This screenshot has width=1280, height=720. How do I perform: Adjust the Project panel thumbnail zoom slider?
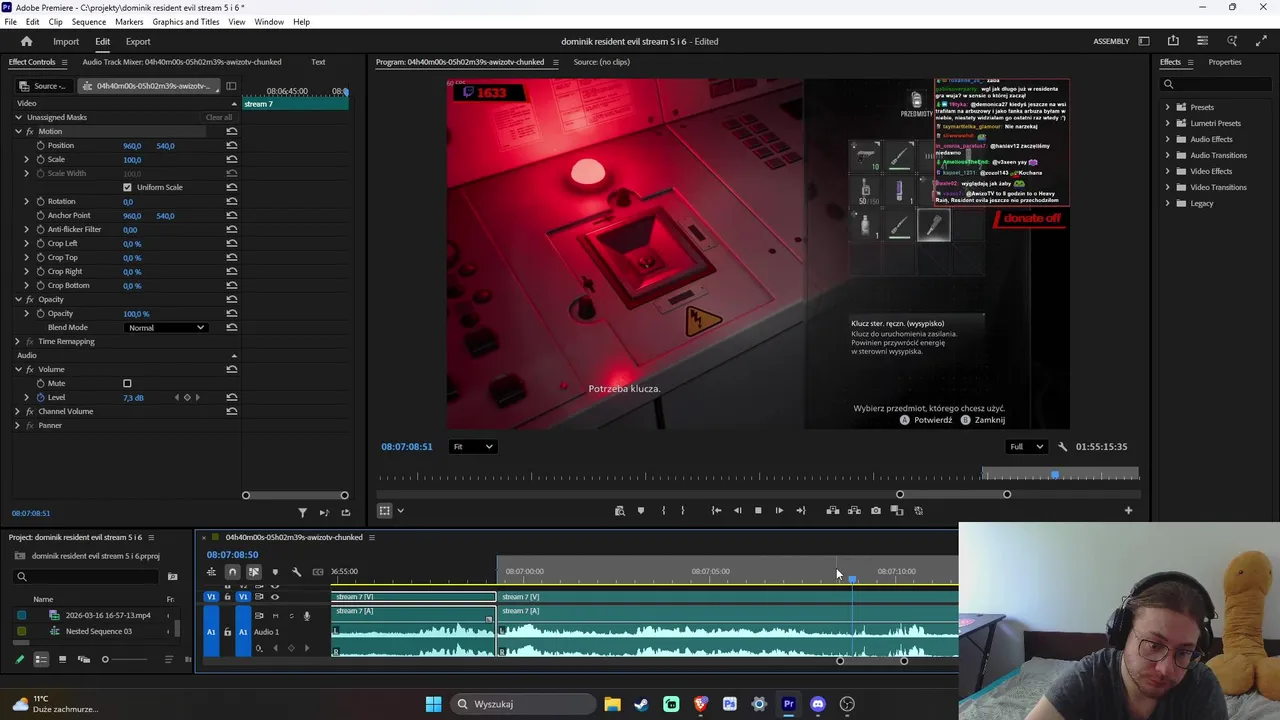[105, 660]
